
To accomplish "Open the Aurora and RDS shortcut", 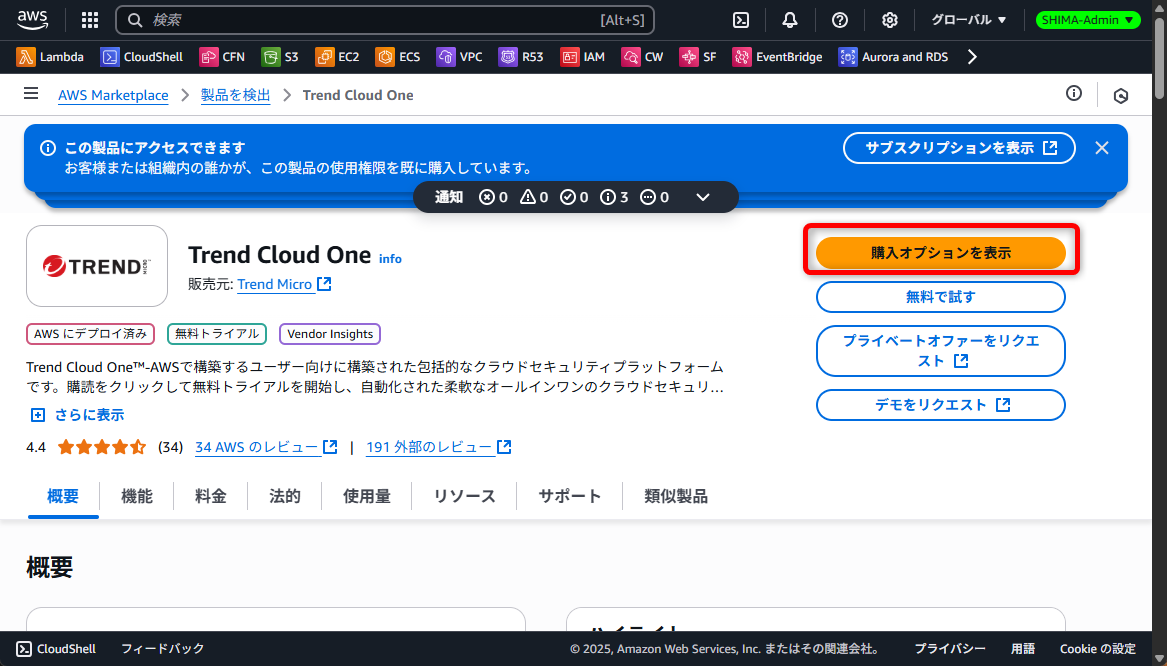I will pos(893,57).
